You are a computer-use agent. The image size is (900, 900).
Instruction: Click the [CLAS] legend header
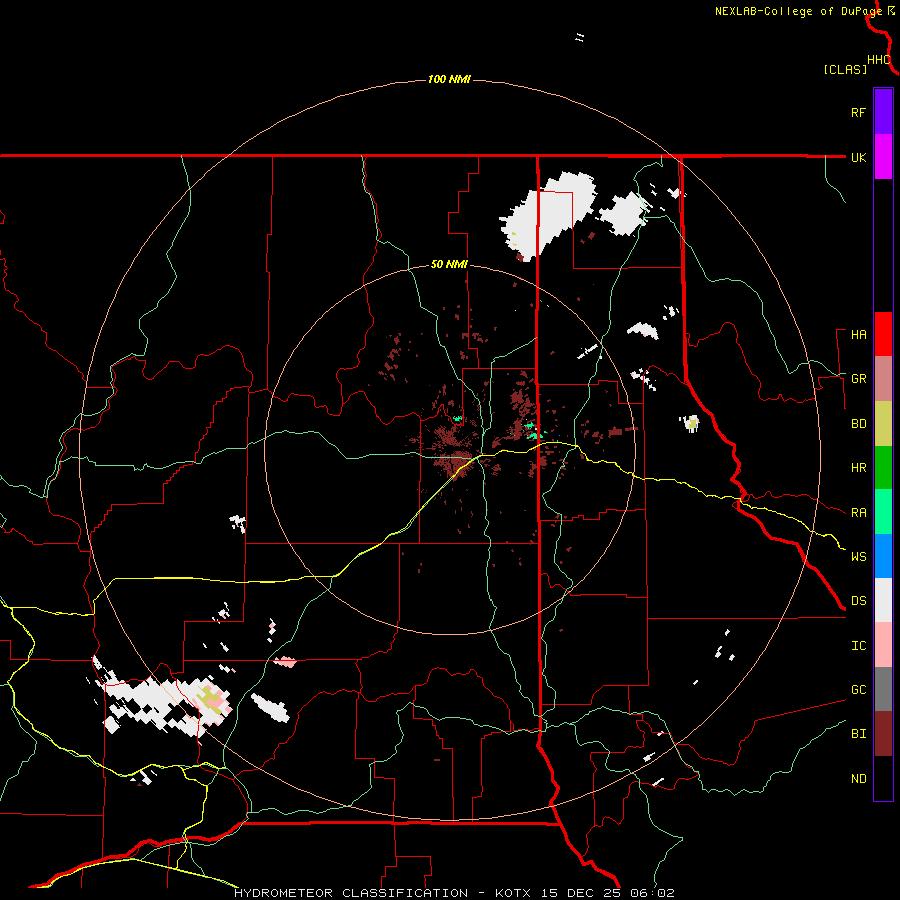point(845,69)
